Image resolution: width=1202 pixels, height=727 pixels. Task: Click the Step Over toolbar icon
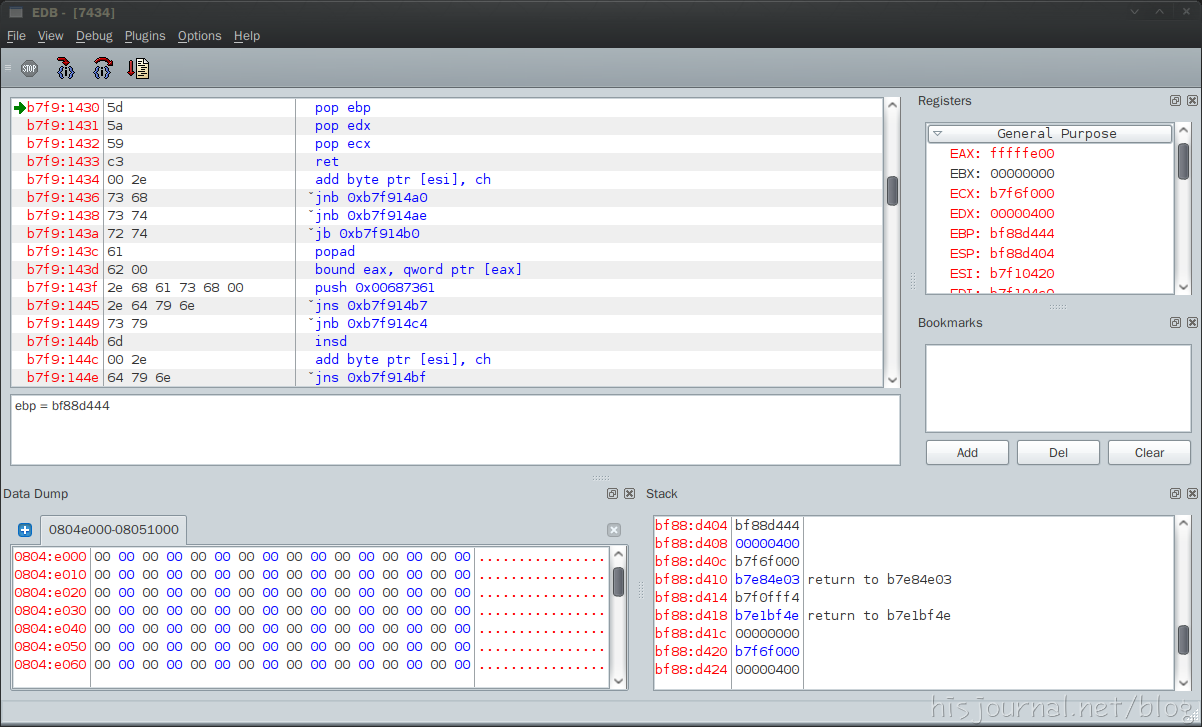click(x=102, y=69)
